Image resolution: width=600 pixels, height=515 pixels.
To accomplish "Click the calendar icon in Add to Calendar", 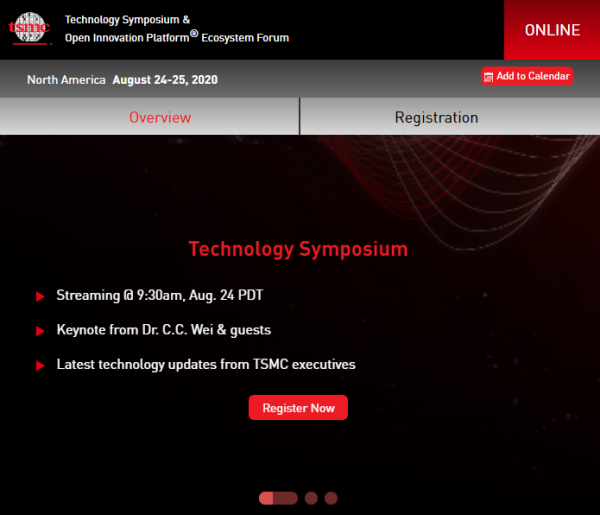I will click(488, 77).
